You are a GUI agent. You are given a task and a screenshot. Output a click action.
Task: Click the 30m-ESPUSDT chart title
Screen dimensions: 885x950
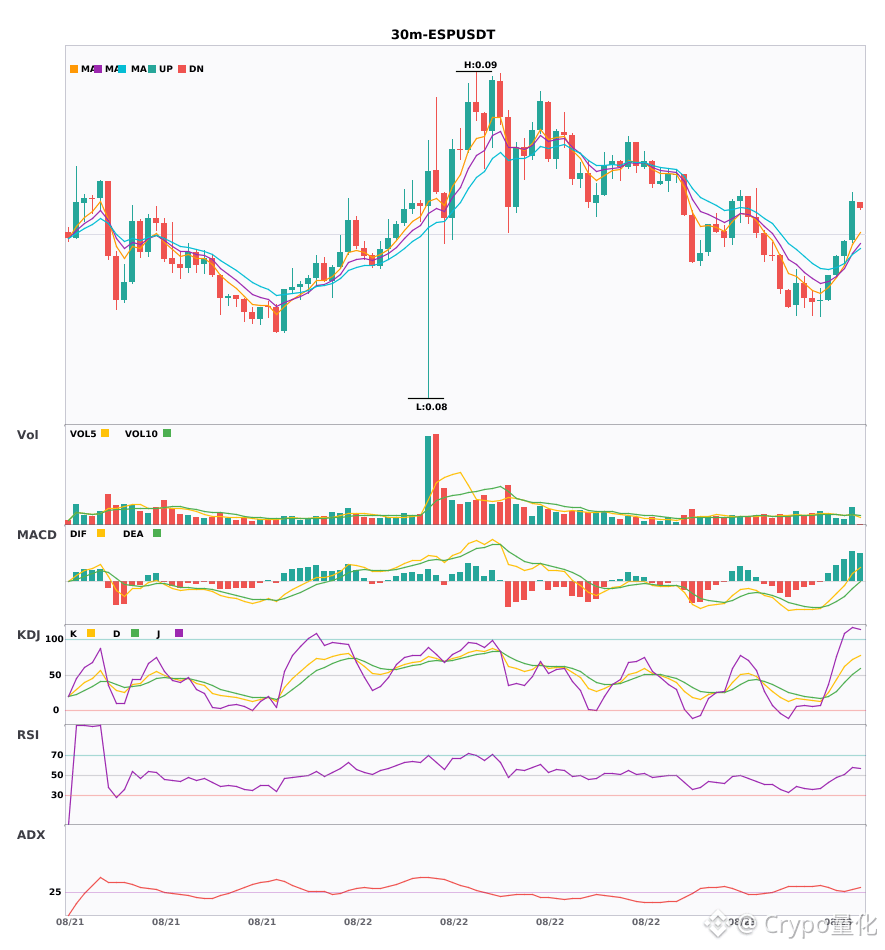(x=443, y=35)
